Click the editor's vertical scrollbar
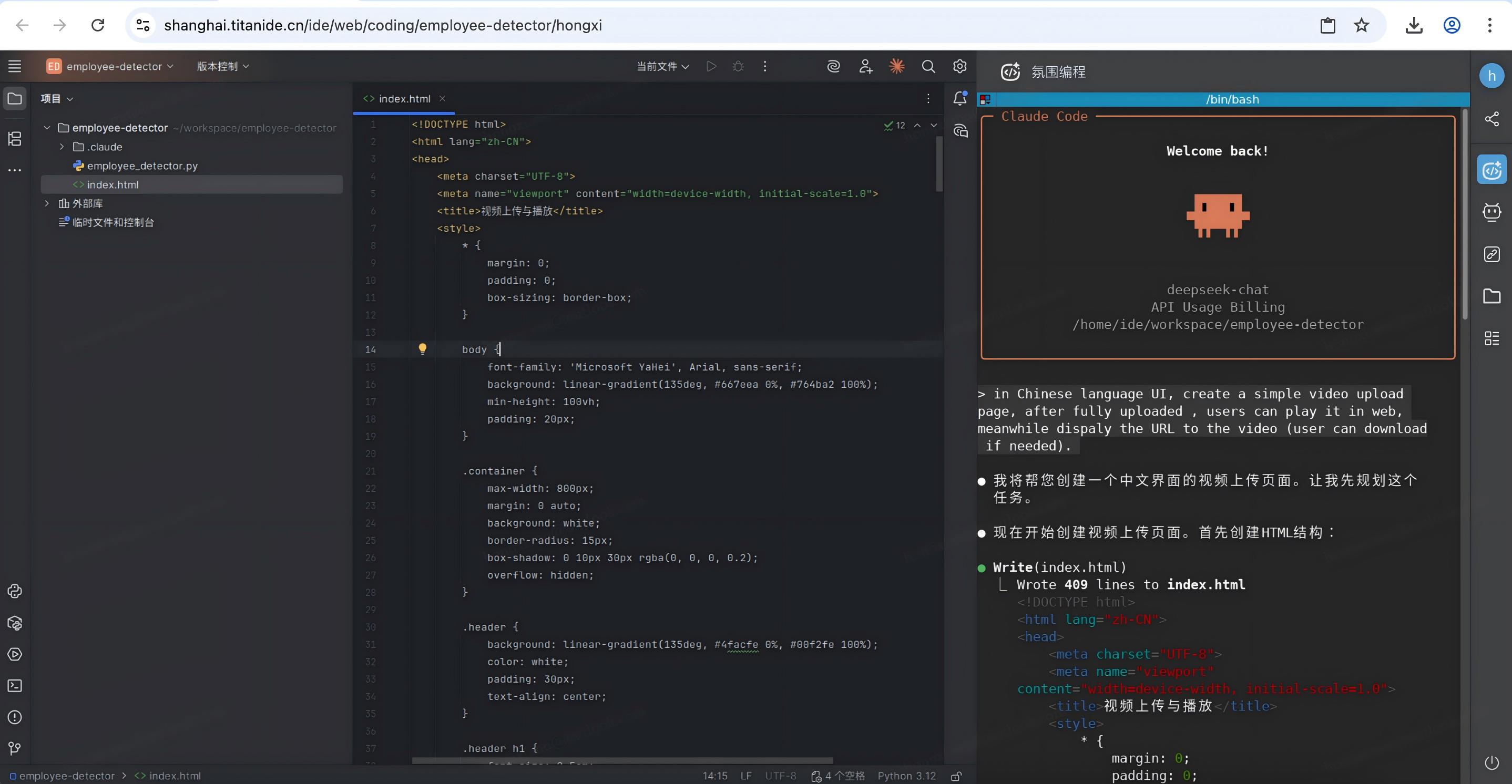1512x784 pixels. (939, 164)
